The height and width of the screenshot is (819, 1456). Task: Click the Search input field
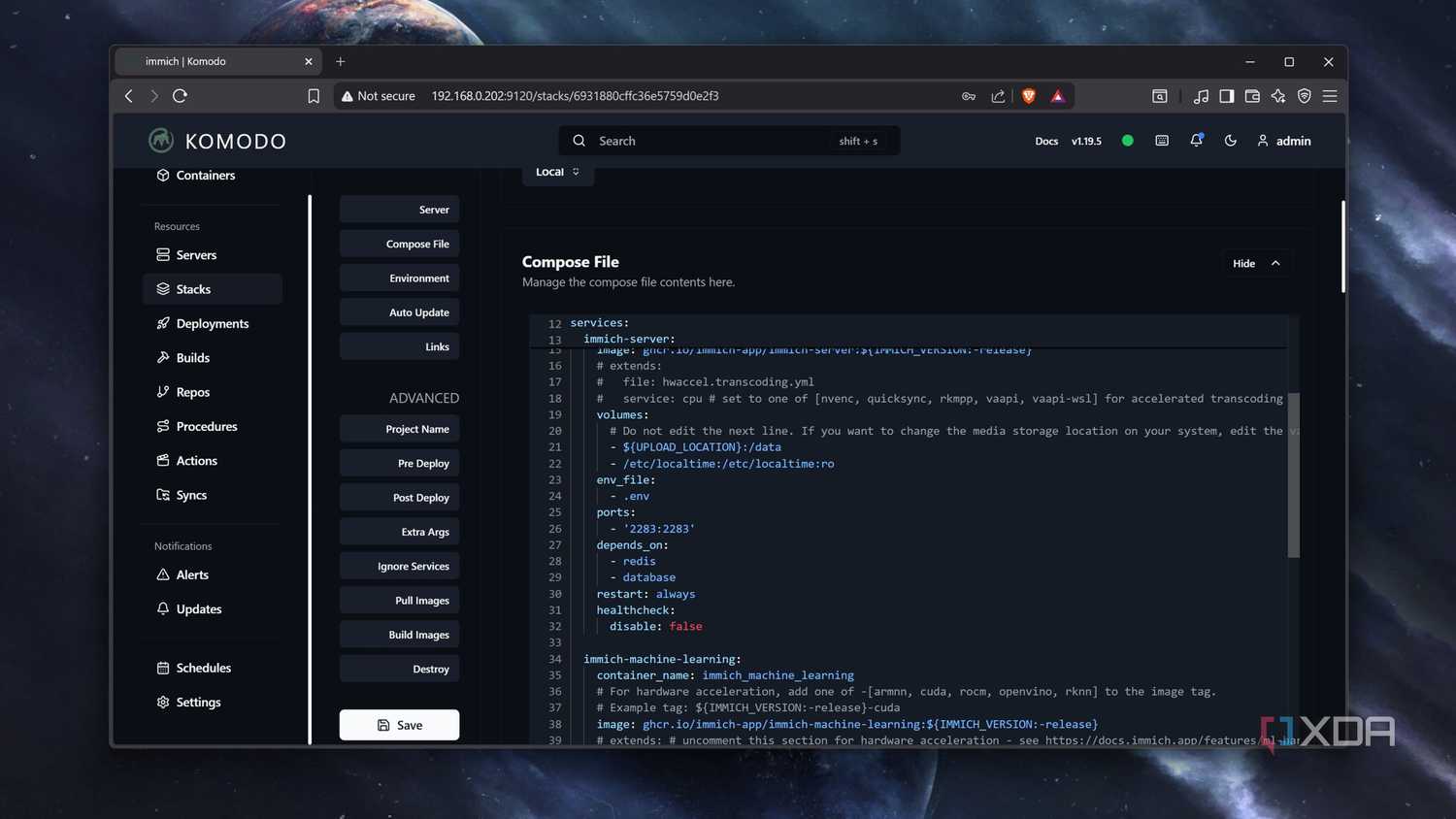pos(729,141)
